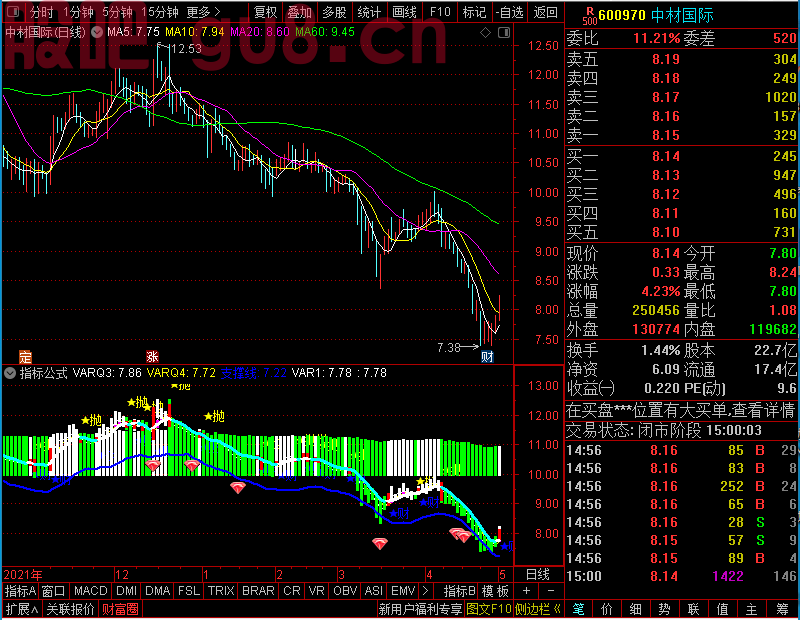Open the 统计 statistics tool
Screen dimensions: 800x620
click(369, 12)
